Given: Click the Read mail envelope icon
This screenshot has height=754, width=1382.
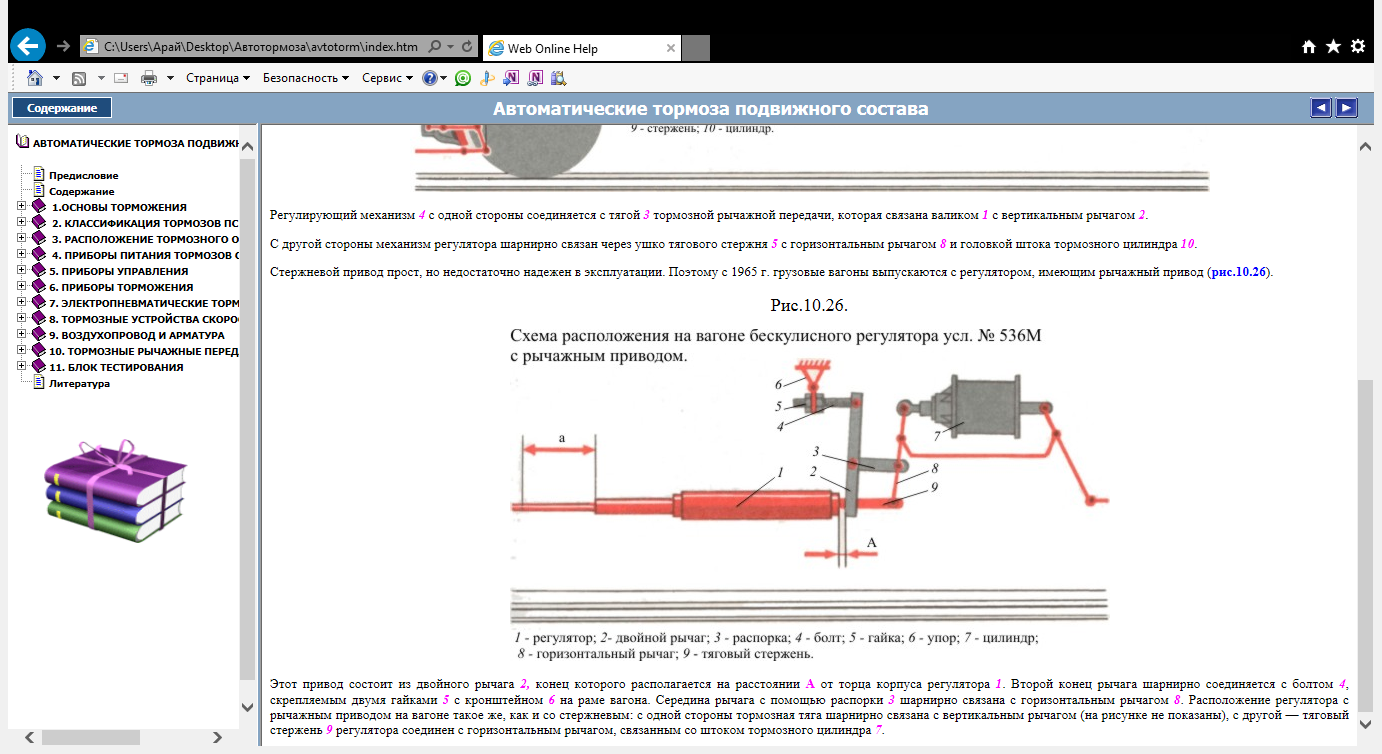Looking at the screenshot, I should (x=121, y=78).
